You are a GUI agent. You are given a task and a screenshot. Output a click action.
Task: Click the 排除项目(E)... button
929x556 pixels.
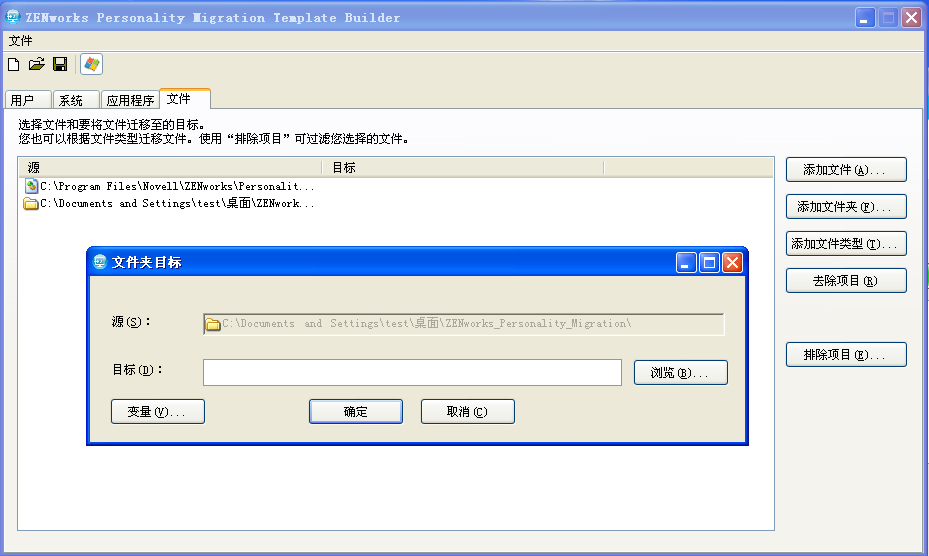846,354
